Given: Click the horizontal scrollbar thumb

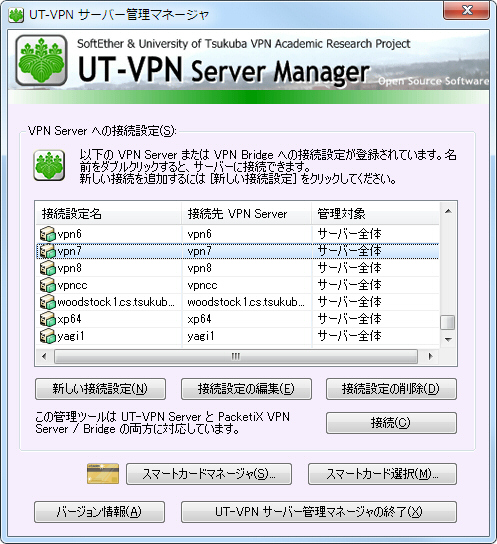Looking at the screenshot, I should [235, 356].
